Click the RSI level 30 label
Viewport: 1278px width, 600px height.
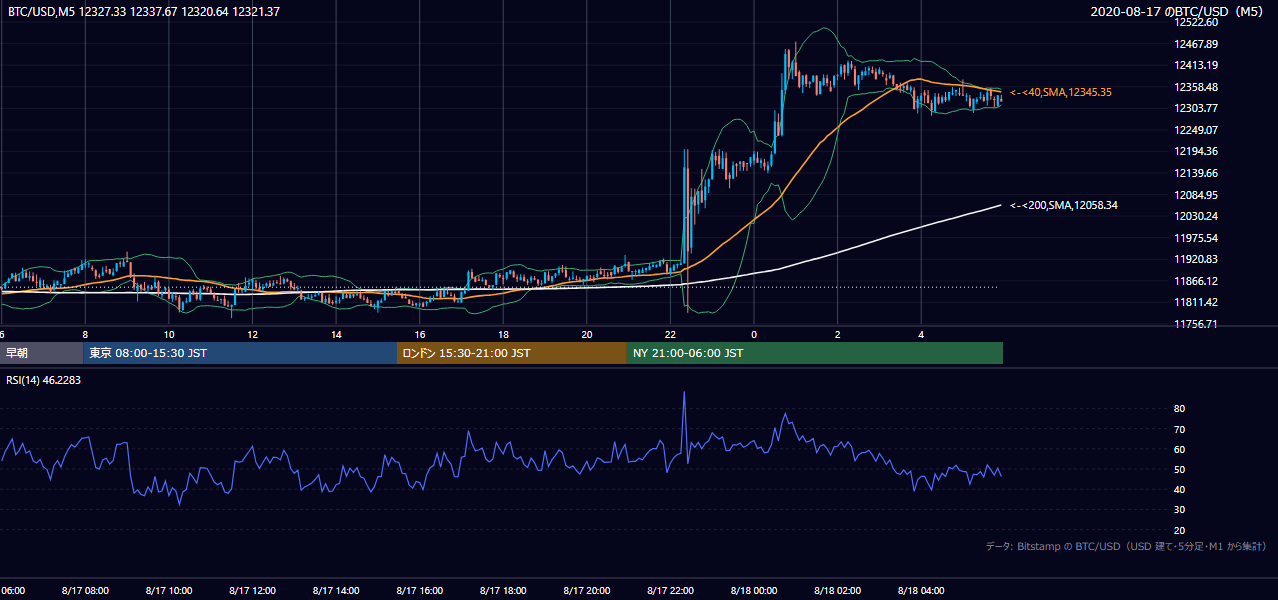point(1180,510)
